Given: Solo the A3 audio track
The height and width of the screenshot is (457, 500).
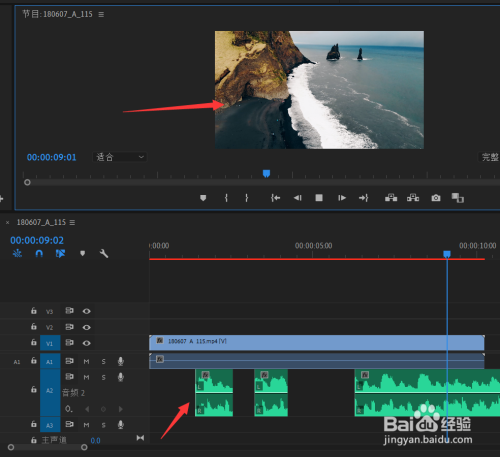Looking at the screenshot, I should coord(104,425).
